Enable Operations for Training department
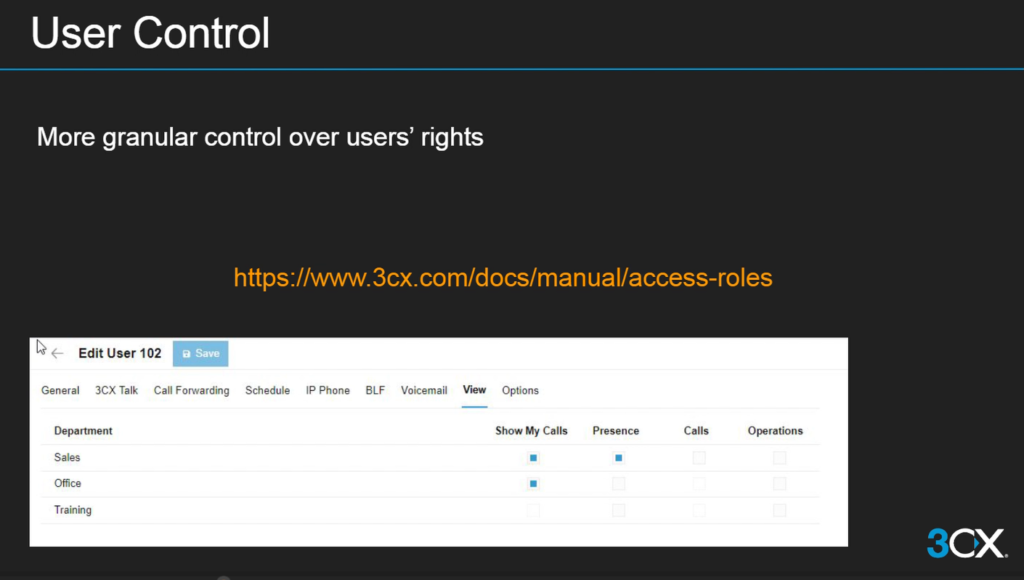The width and height of the screenshot is (1024, 580). pos(779,510)
